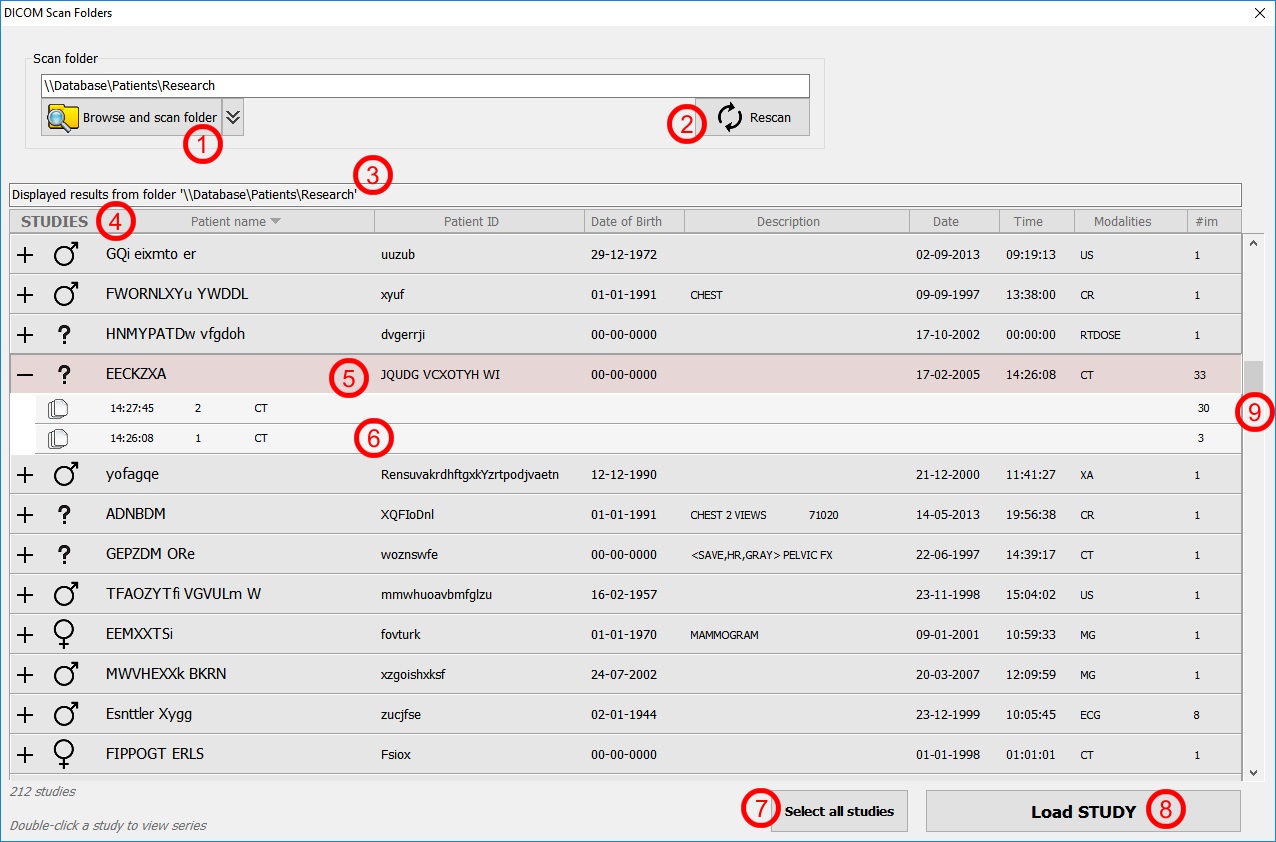Expand the GQi eixmto er study

pyautogui.click(x=26, y=255)
